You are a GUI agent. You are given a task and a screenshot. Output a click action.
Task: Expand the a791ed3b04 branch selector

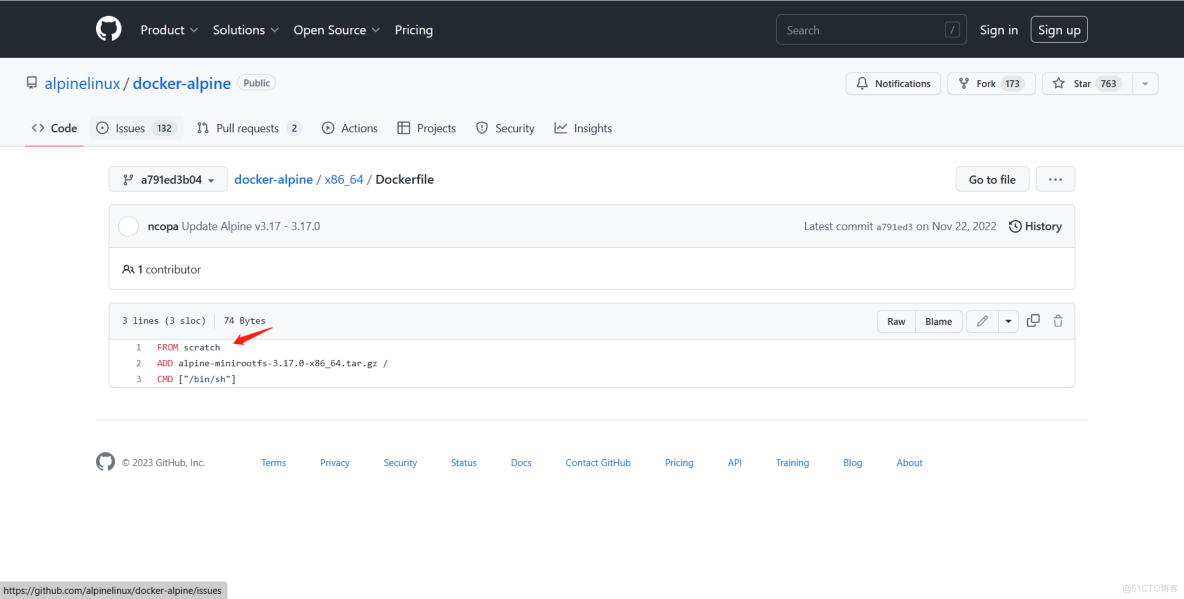[x=168, y=180]
